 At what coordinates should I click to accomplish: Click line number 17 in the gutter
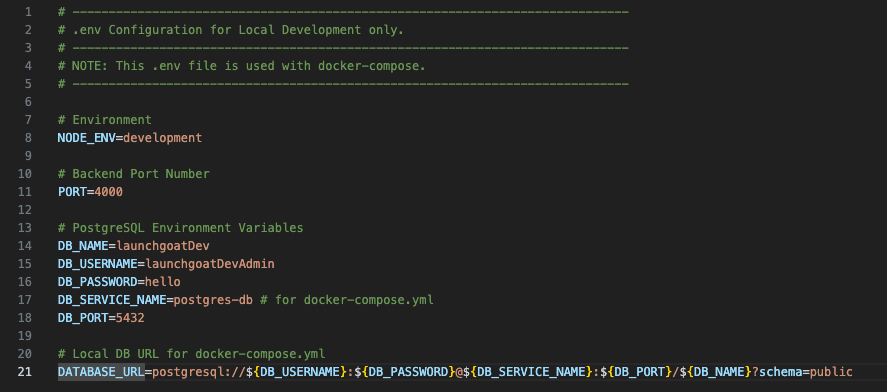point(25,300)
